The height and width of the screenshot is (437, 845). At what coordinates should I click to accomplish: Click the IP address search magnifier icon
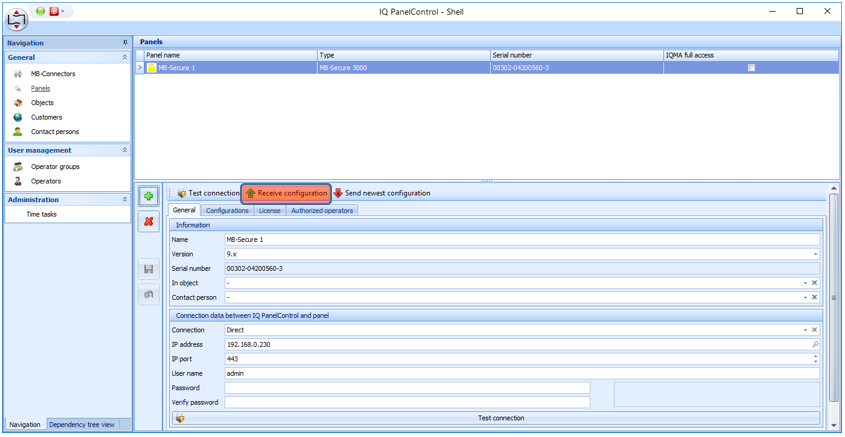[815, 344]
